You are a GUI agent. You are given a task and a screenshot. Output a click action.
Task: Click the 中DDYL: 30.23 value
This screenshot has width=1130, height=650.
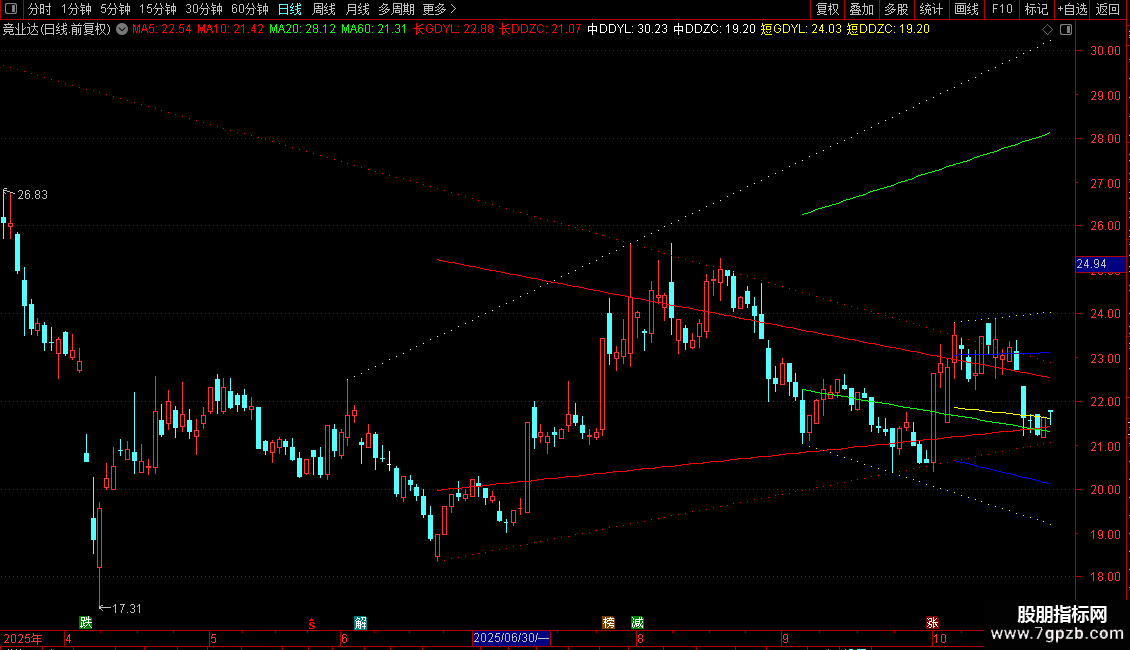point(628,30)
